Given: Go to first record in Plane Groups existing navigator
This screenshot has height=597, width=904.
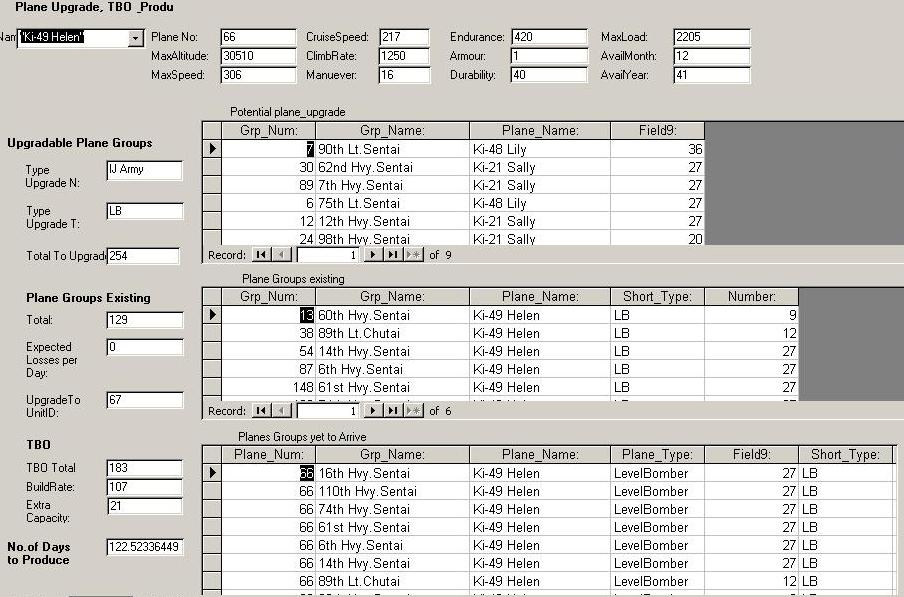Looking at the screenshot, I should pyautogui.click(x=261, y=411).
